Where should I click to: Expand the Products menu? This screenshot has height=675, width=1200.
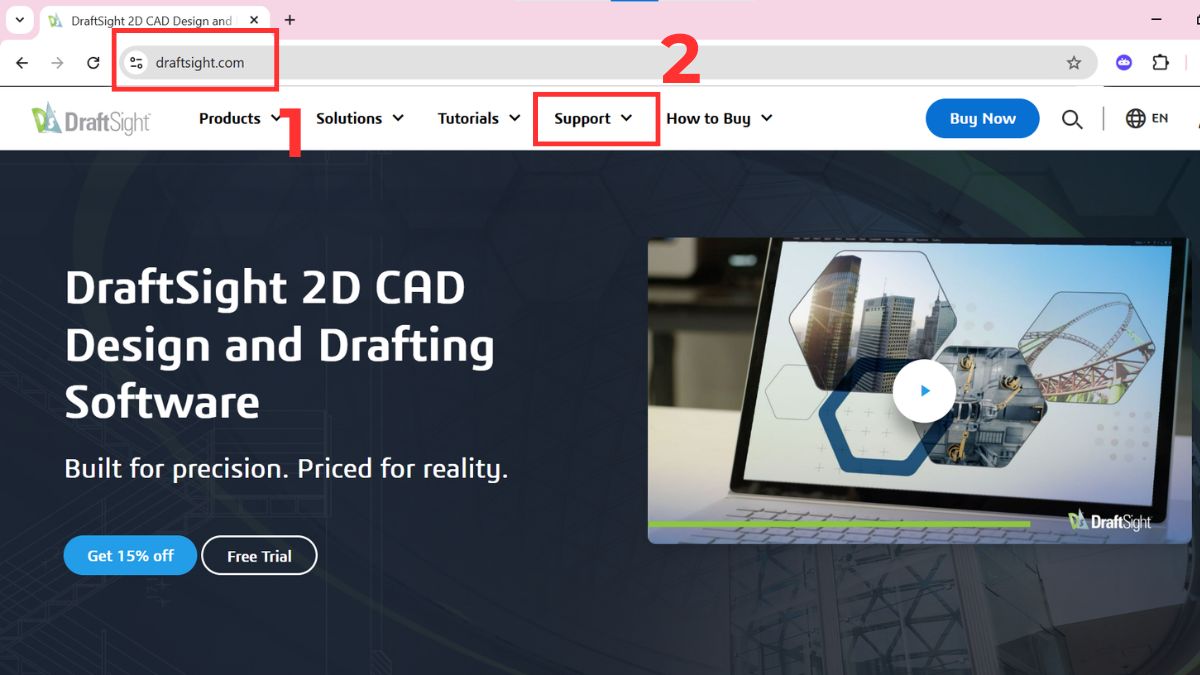tap(240, 118)
